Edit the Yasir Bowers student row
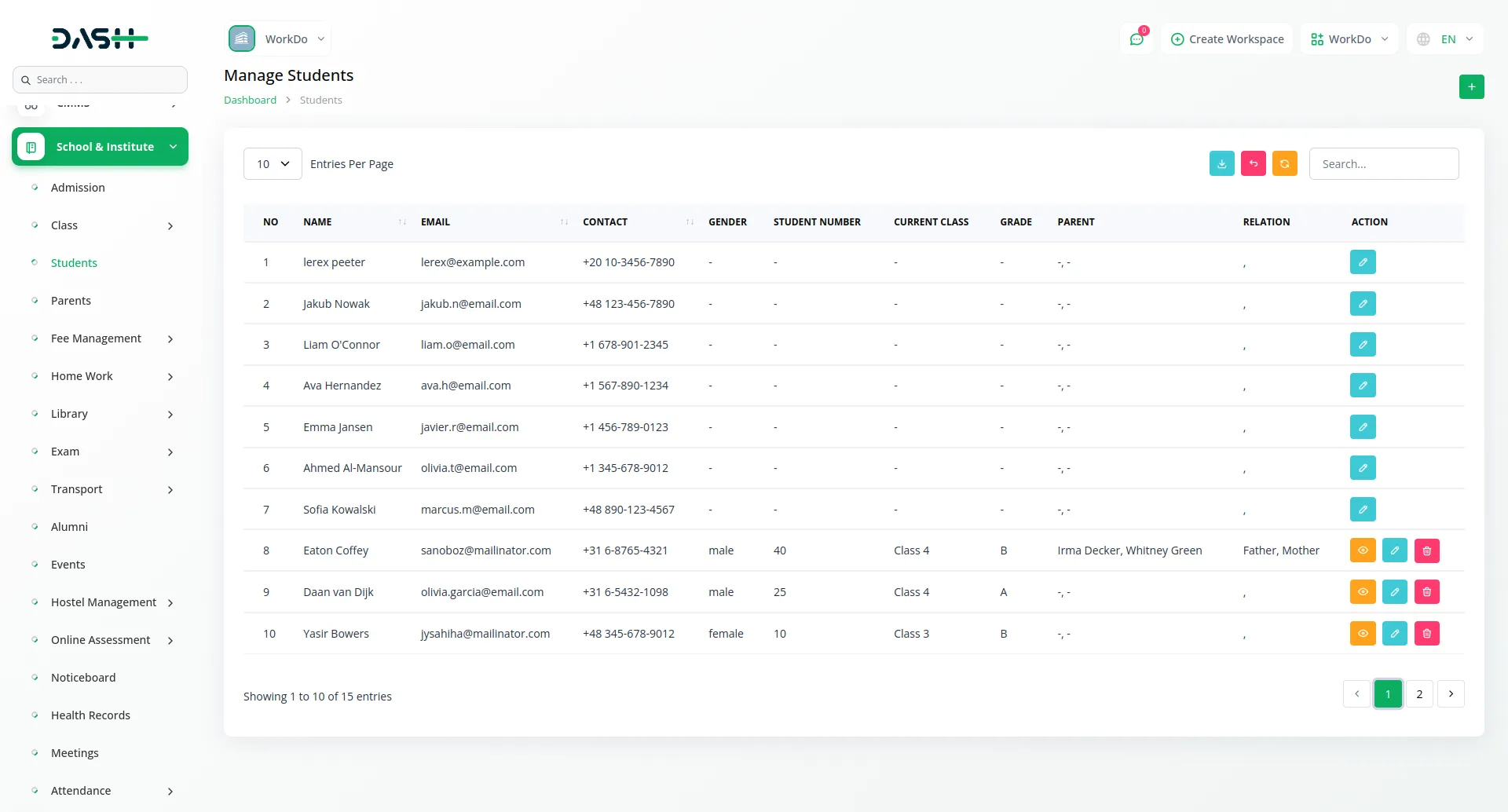This screenshot has width=1508, height=812. point(1395,634)
